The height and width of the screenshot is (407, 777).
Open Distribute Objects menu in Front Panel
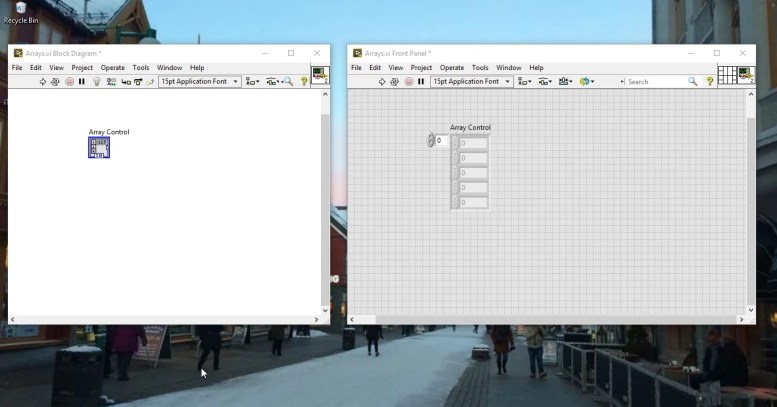point(545,82)
